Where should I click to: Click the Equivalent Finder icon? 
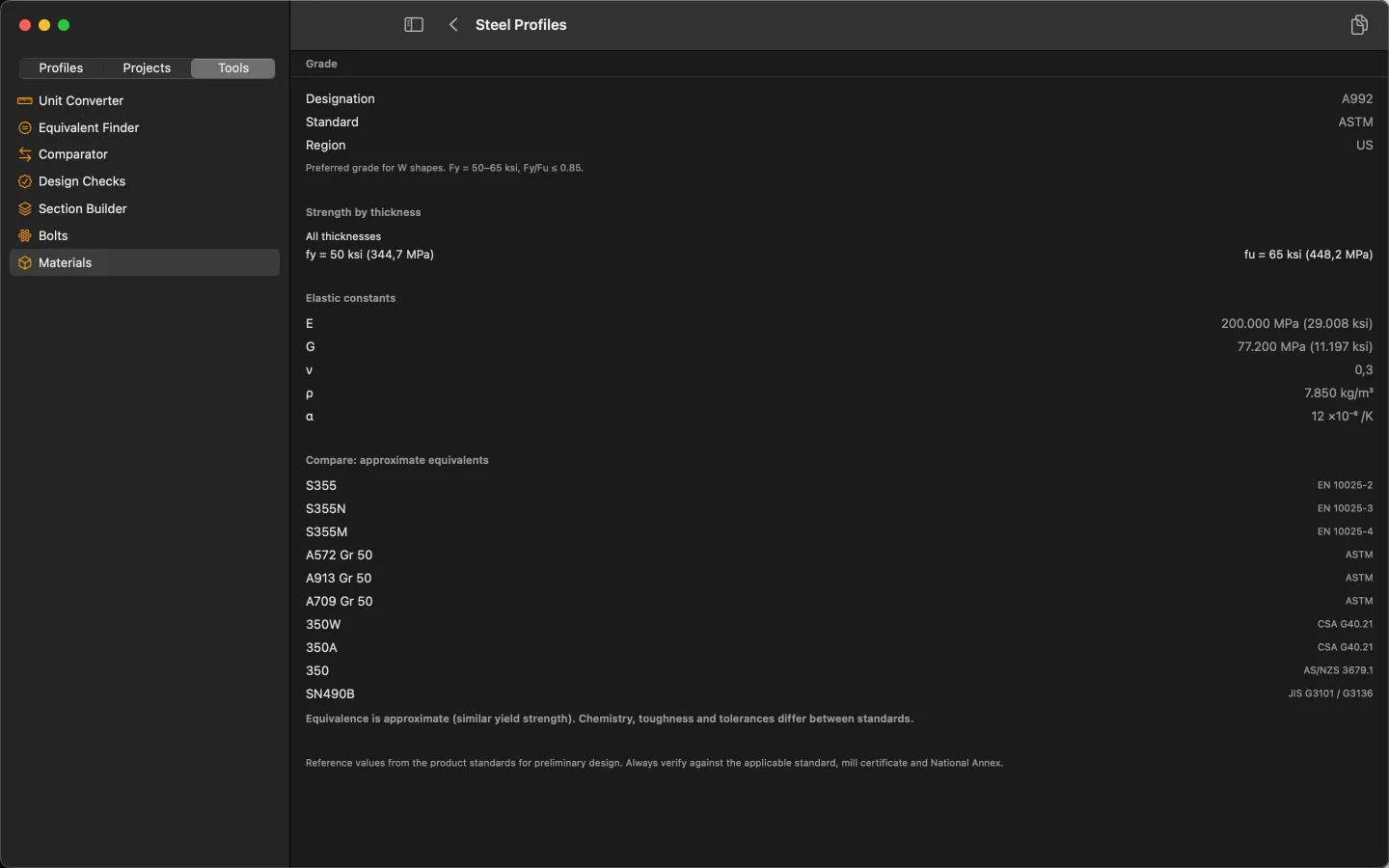tap(25, 127)
